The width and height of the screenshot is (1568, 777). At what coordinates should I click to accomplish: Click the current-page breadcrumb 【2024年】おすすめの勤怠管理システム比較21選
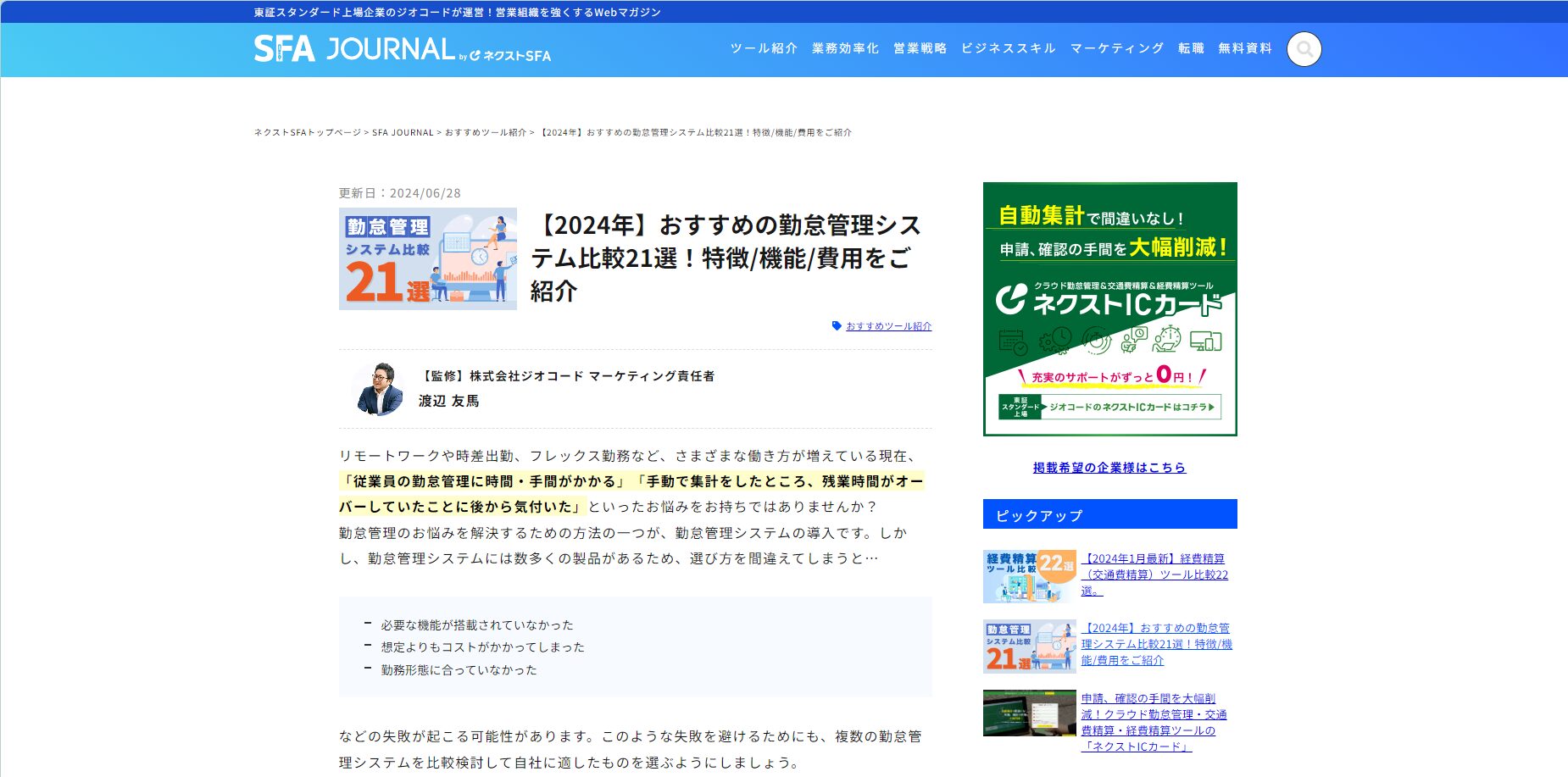(695, 133)
